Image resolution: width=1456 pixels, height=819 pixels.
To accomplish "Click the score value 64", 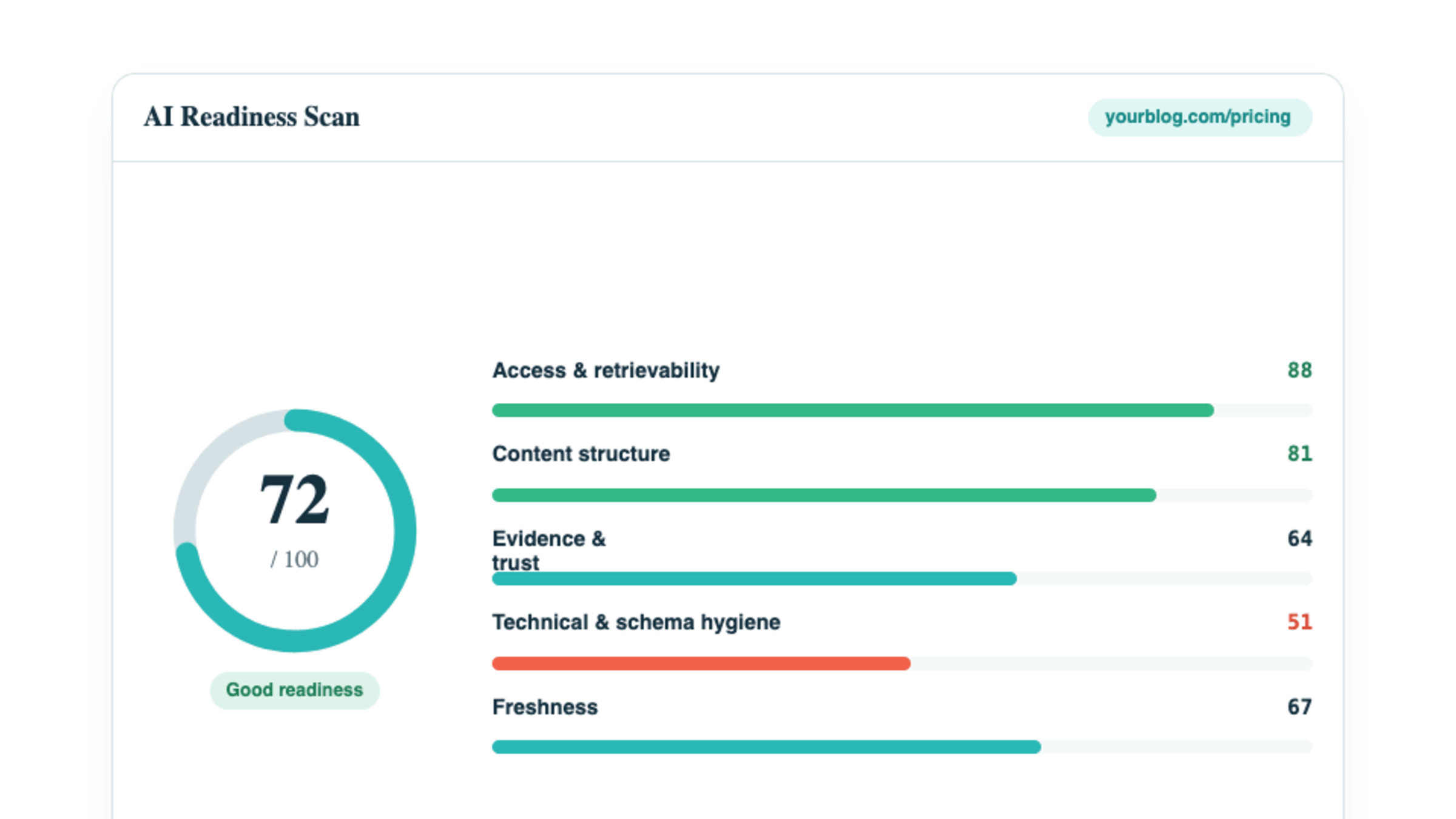I will (x=1299, y=538).
